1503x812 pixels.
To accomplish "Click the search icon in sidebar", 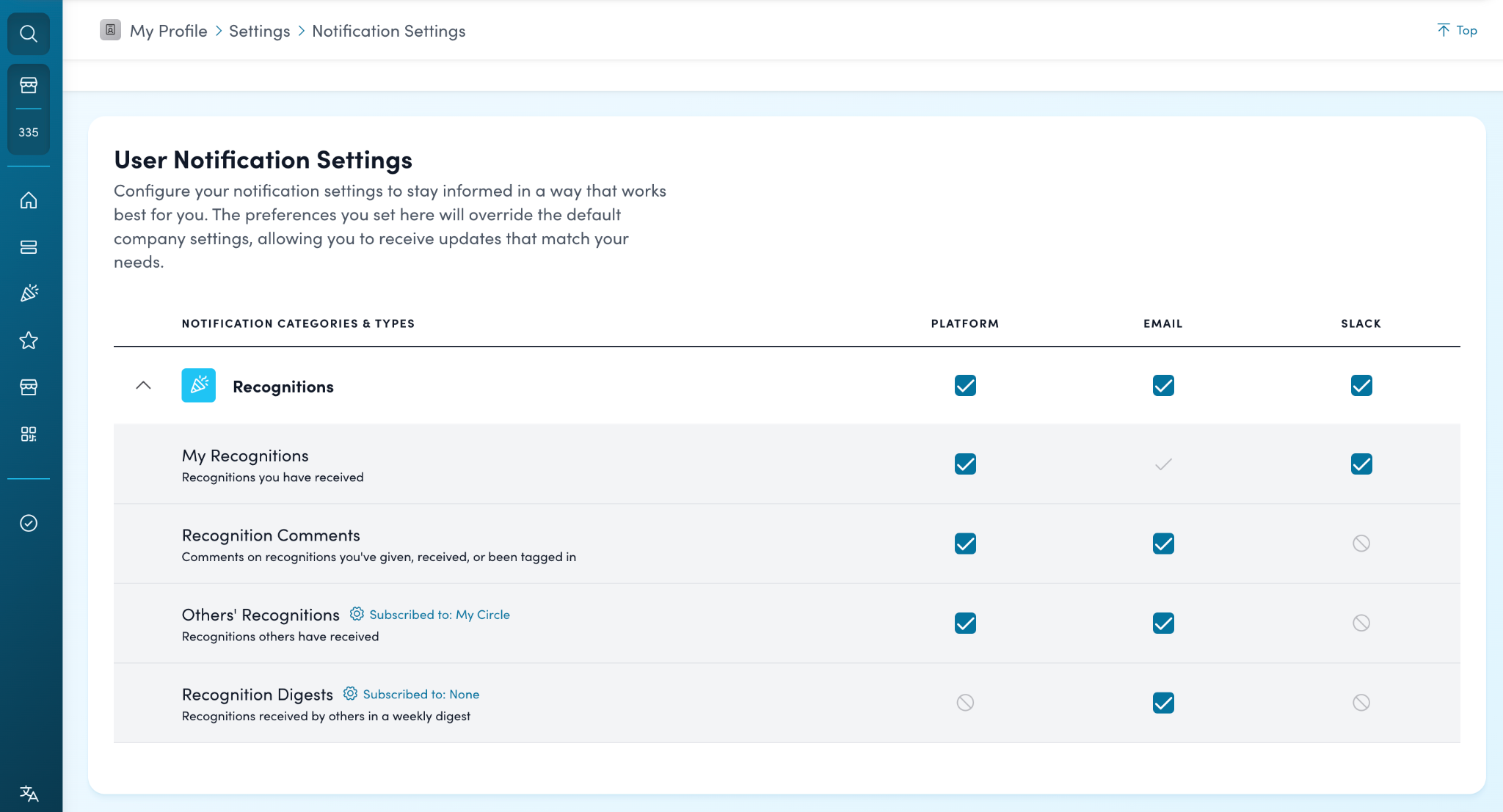I will (29, 34).
